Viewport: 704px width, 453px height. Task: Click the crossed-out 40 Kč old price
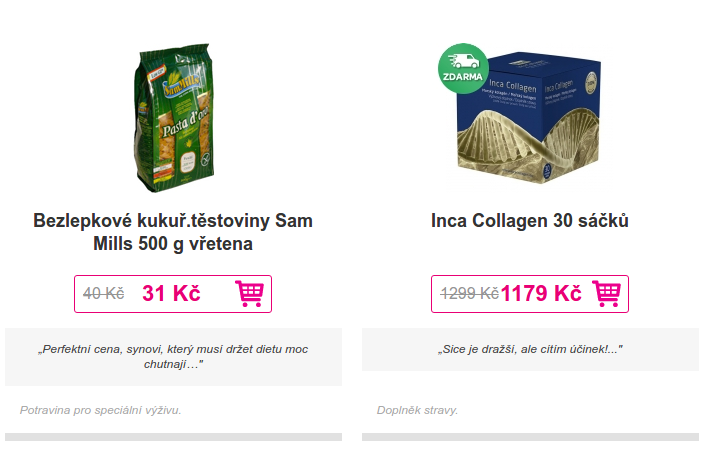tap(103, 294)
